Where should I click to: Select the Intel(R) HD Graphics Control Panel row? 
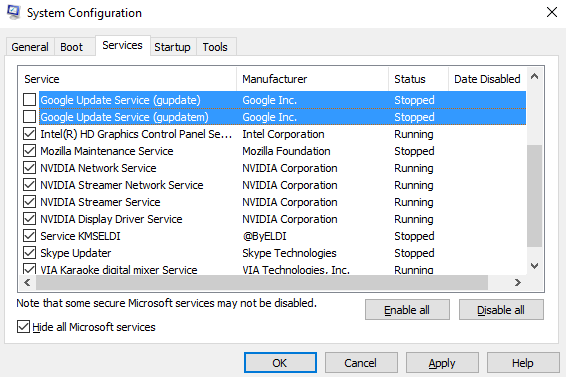coord(136,134)
